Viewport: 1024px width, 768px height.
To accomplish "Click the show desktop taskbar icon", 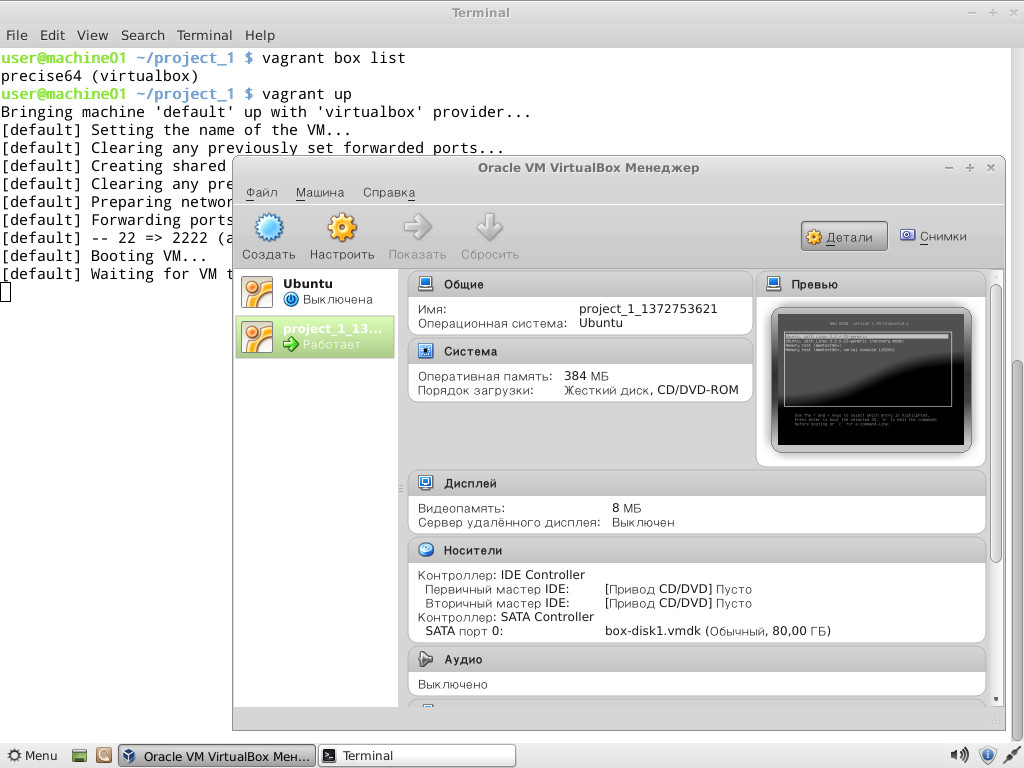I will (79, 756).
